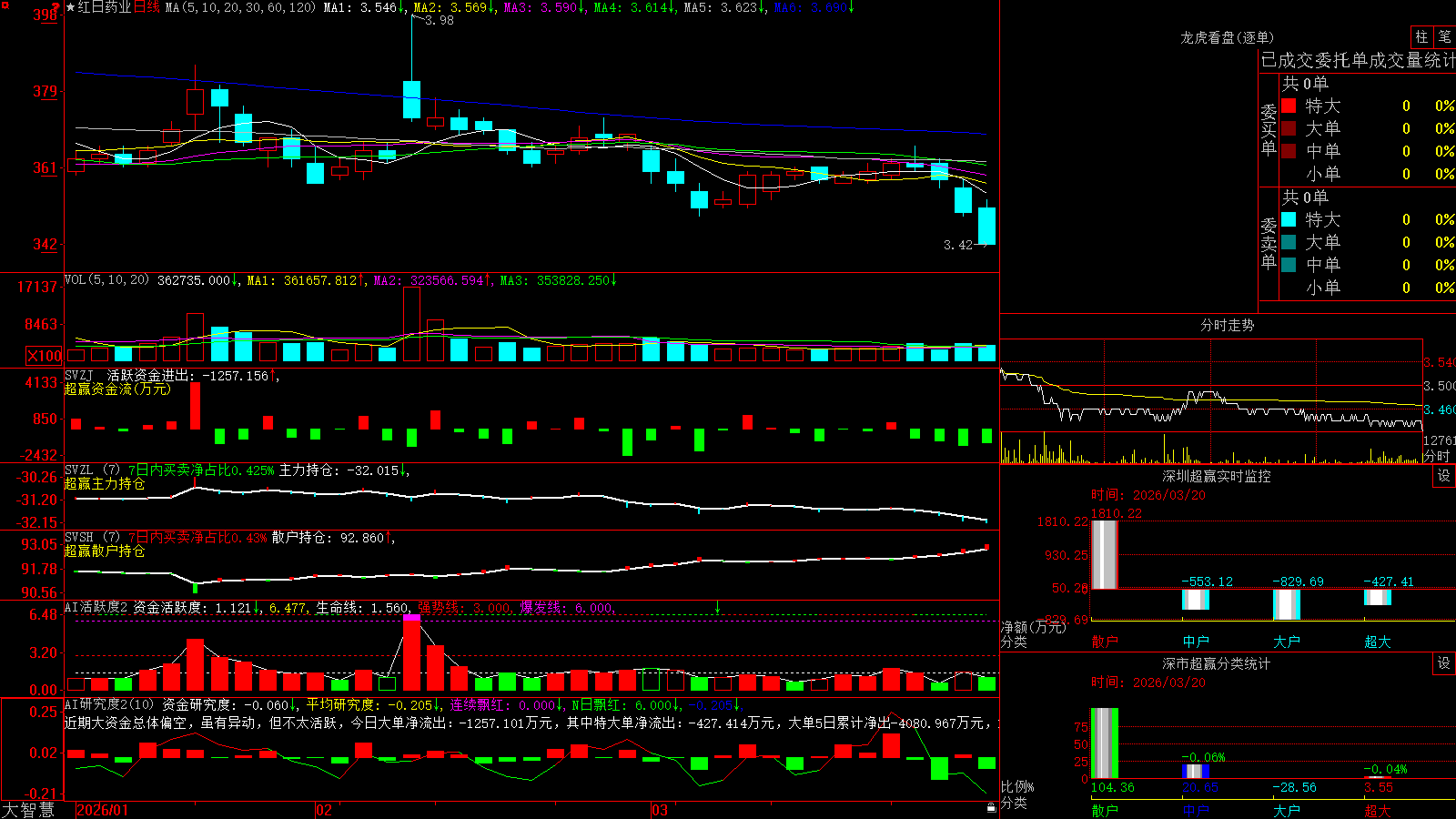Click the 104.36 散户 ratio value
This screenshot has width=1456, height=819.
pos(1113,787)
